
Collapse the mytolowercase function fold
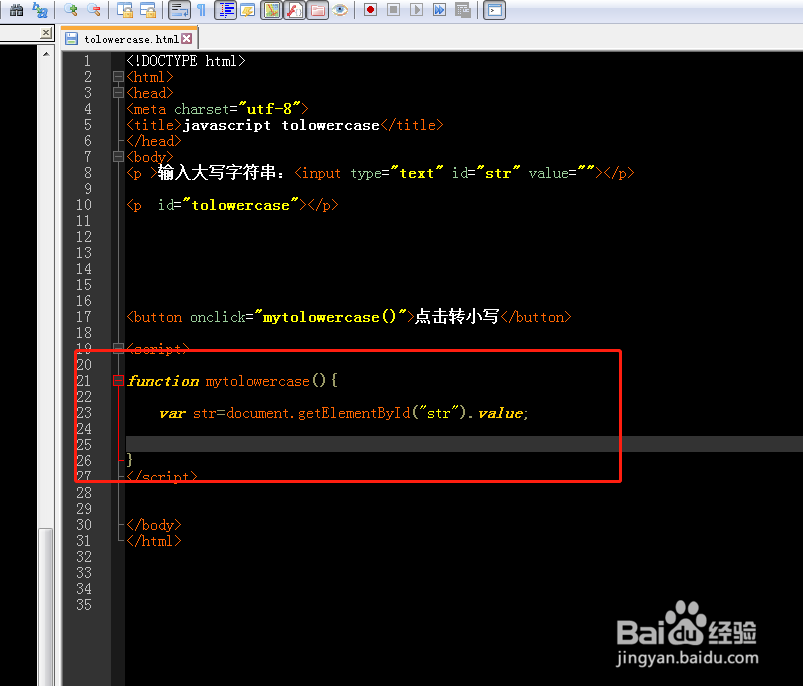(x=118, y=380)
